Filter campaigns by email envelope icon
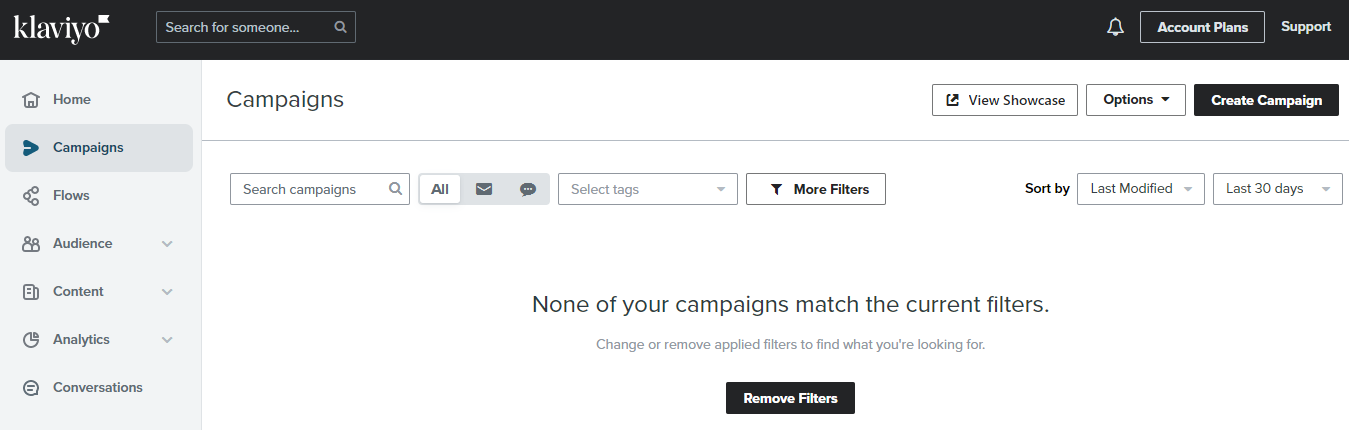 pyautogui.click(x=484, y=189)
